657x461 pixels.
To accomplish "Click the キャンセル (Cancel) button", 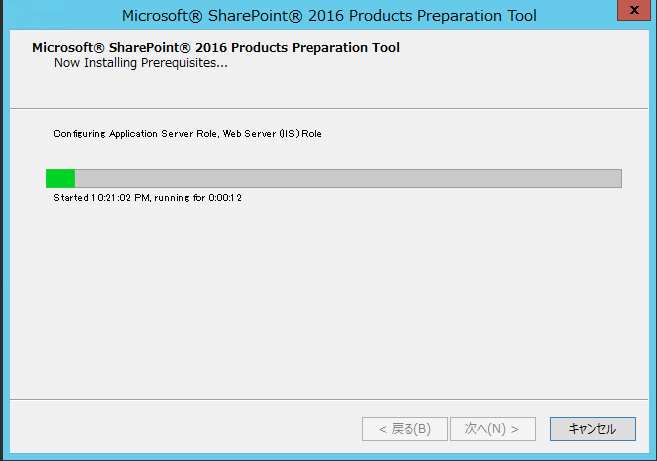I will click(x=592, y=429).
